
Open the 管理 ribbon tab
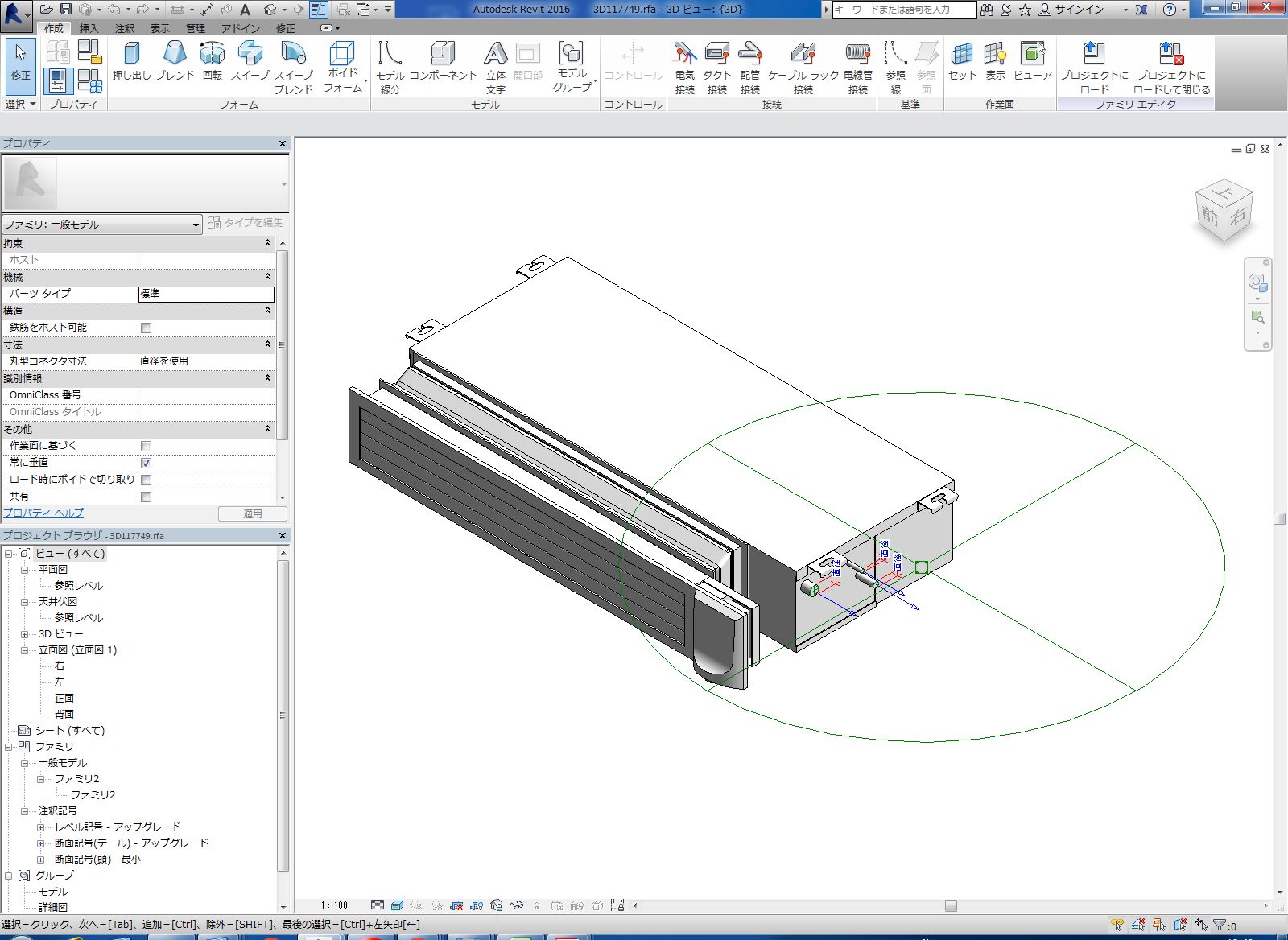click(x=196, y=28)
